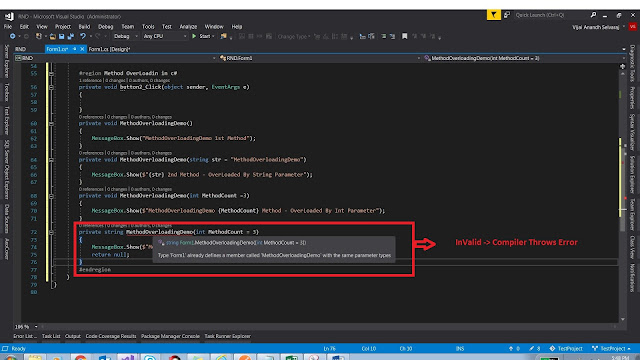Click the 1 reference CodeLens above button2_Click
The image size is (640, 360).
pyautogui.click(x=90, y=80)
